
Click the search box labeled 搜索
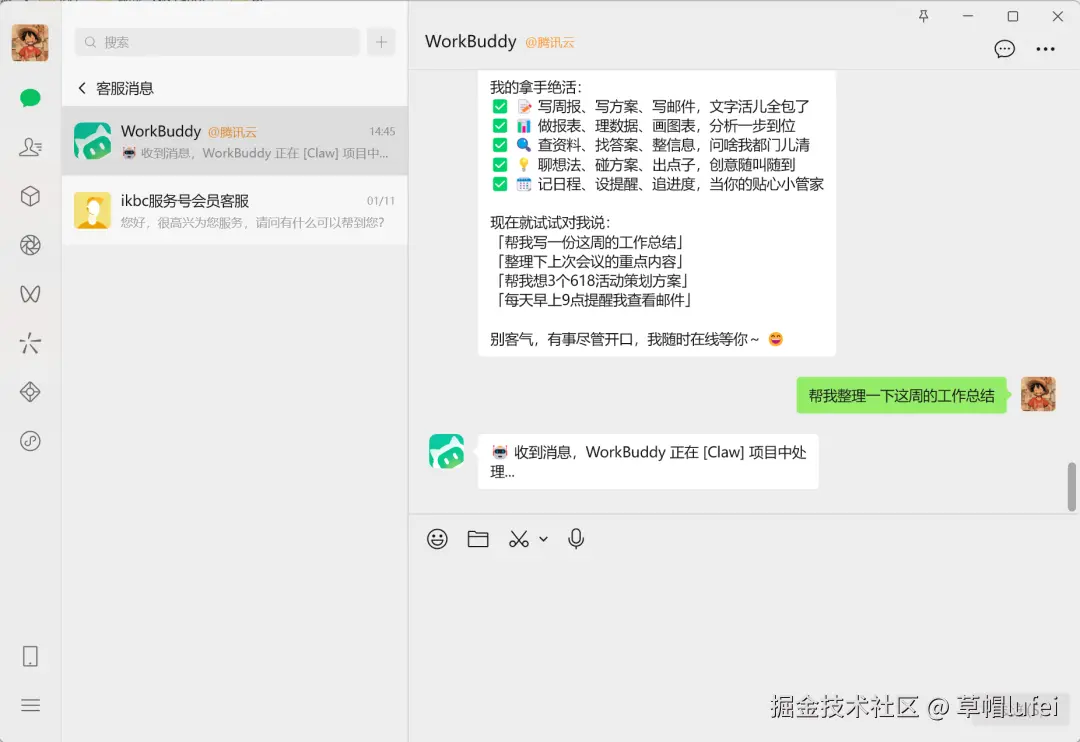(217, 42)
